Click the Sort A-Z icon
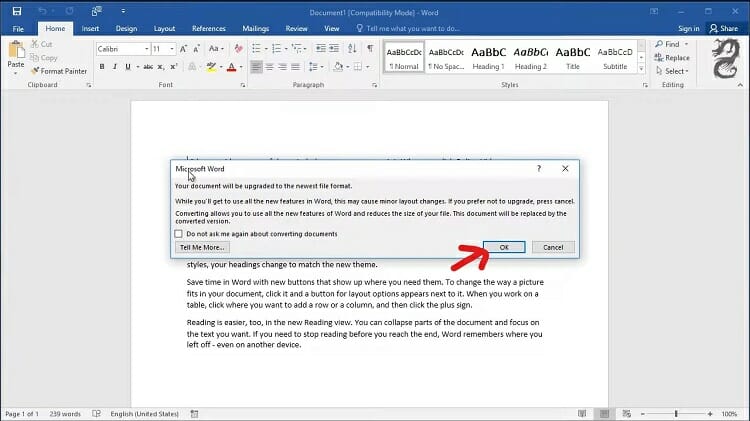Viewport: 750px width, 421px height. coord(352,48)
